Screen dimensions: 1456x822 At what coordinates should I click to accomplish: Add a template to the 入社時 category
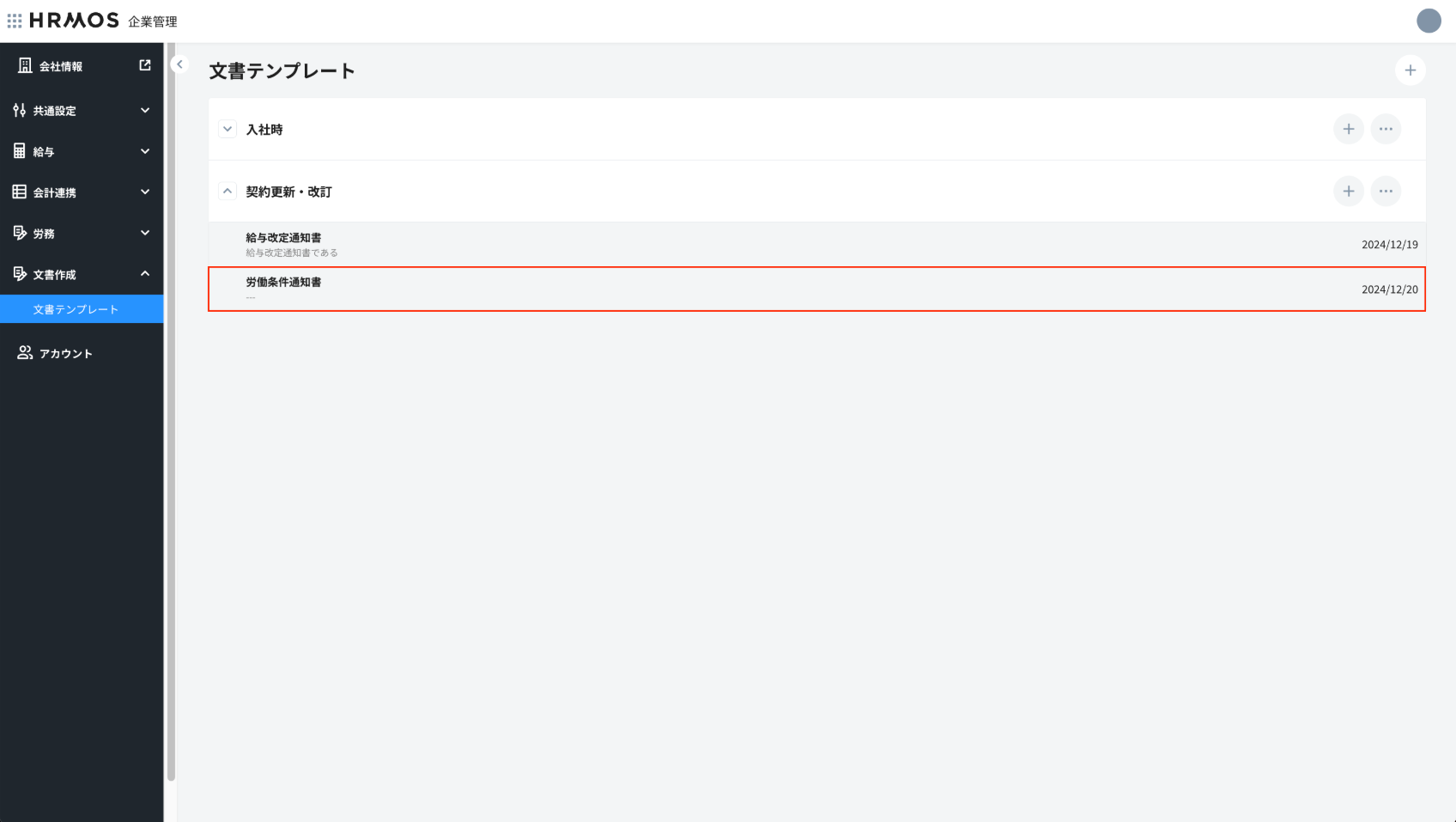coord(1348,129)
